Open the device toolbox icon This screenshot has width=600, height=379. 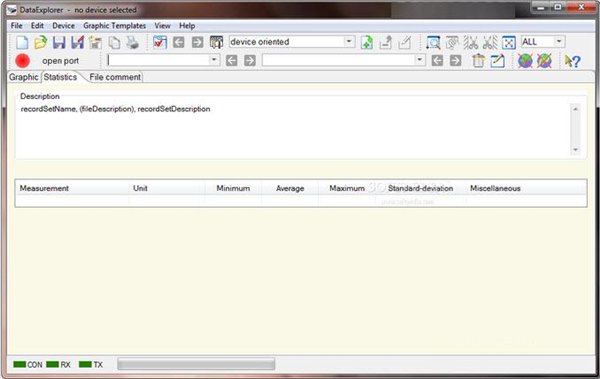coord(216,42)
